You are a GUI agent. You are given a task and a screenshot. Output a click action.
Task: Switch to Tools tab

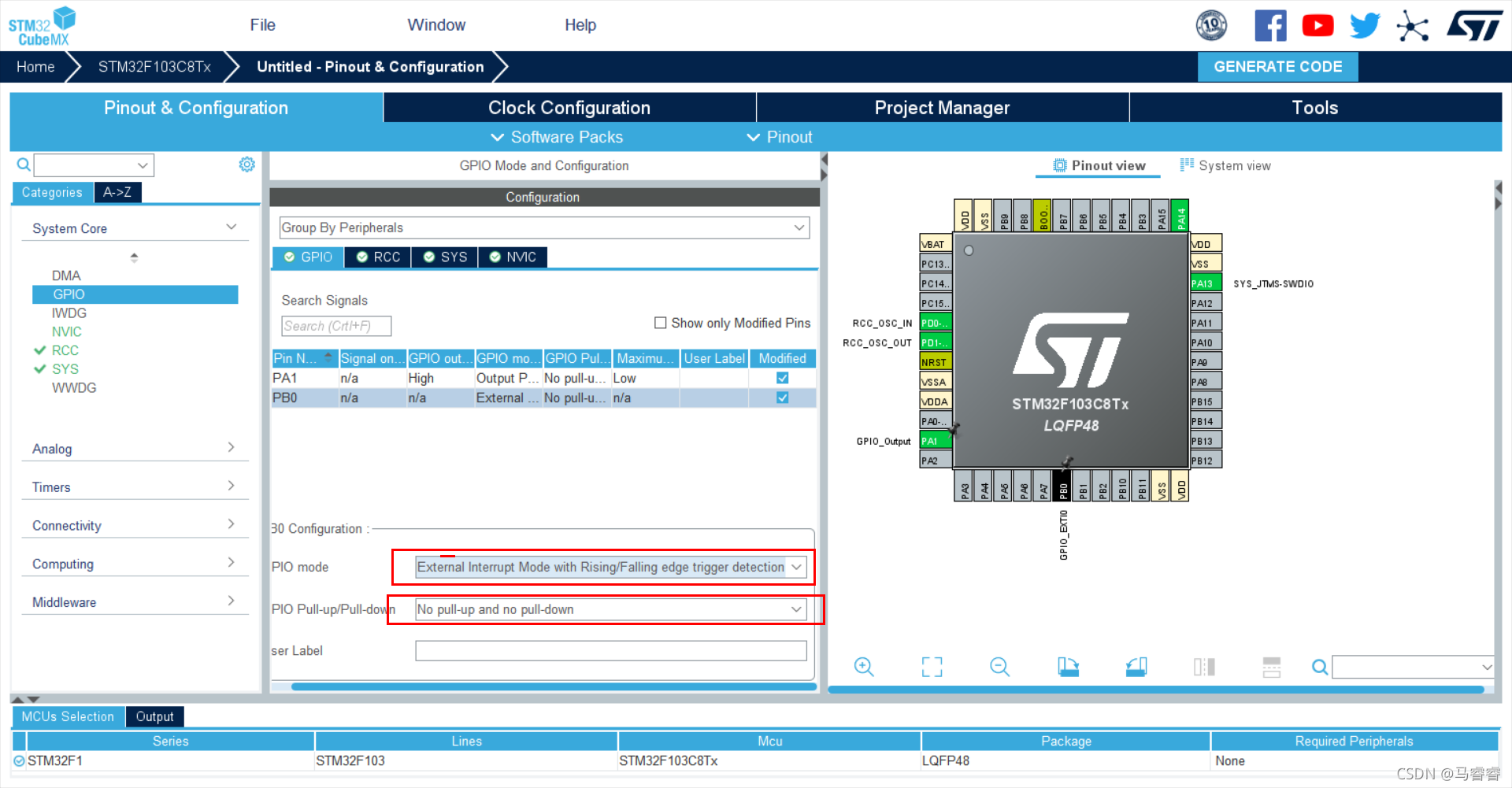click(1315, 108)
